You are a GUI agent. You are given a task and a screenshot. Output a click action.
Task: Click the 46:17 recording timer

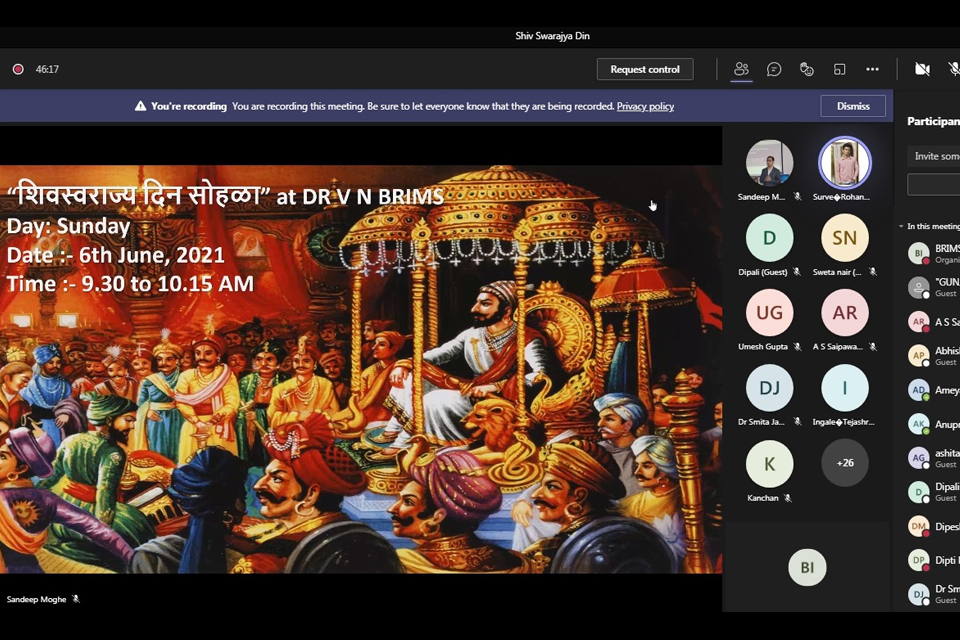click(47, 69)
